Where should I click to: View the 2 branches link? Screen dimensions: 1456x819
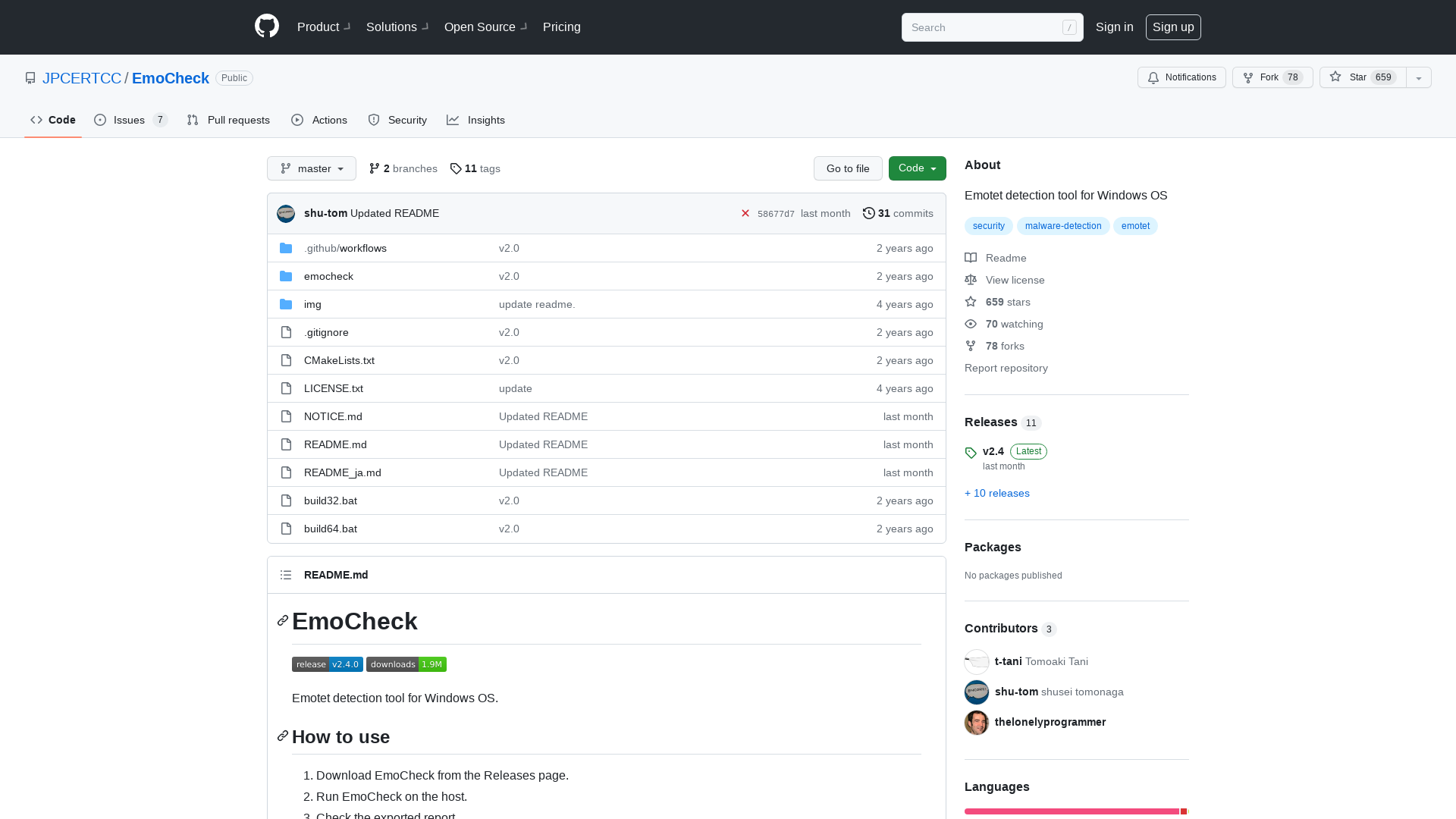point(403,168)
